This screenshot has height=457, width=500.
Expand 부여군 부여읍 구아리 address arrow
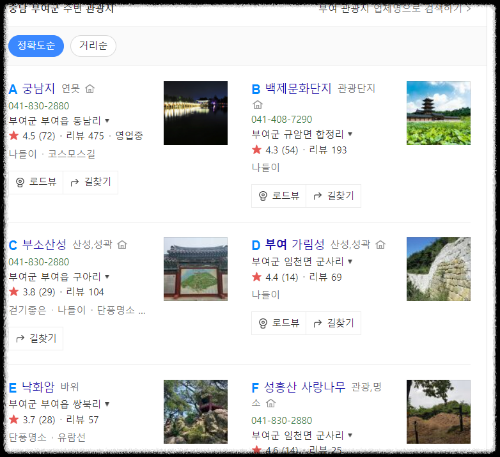tap(107, 276)
